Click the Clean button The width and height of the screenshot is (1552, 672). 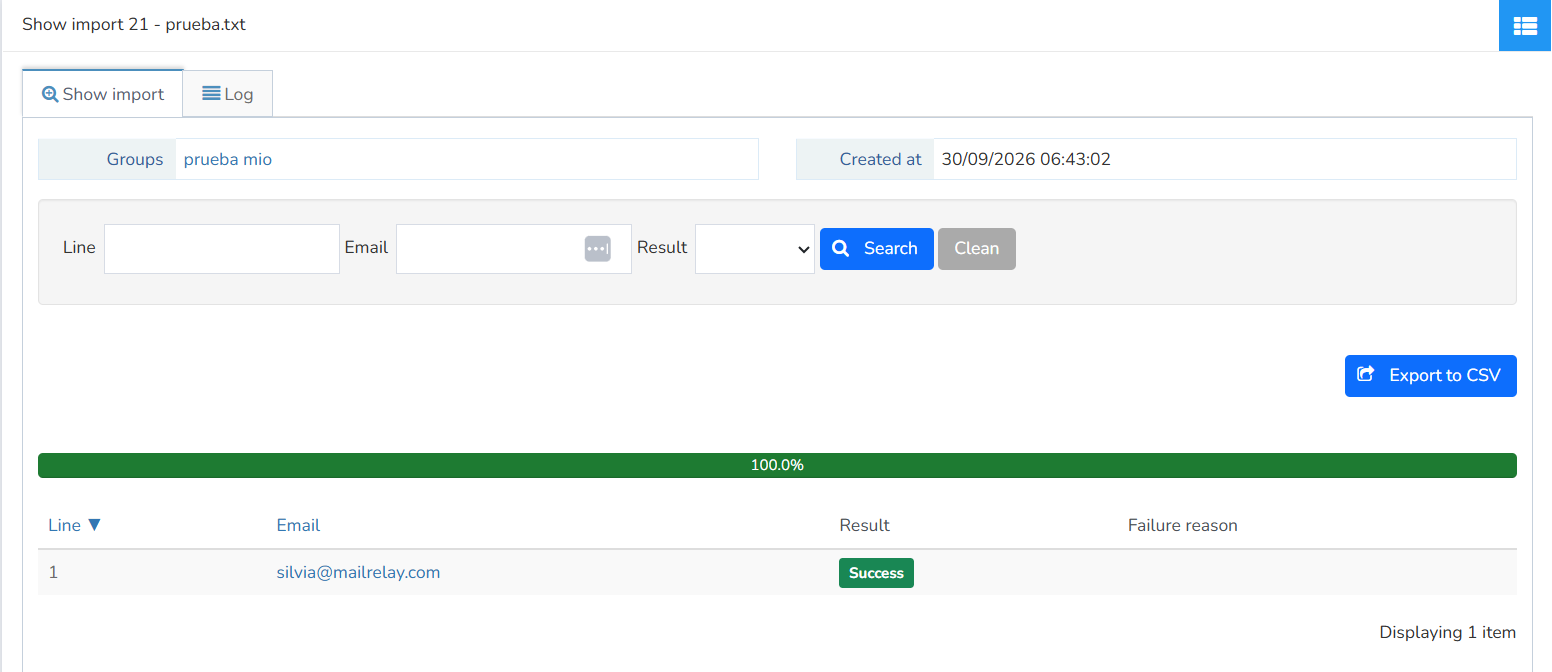977,249
